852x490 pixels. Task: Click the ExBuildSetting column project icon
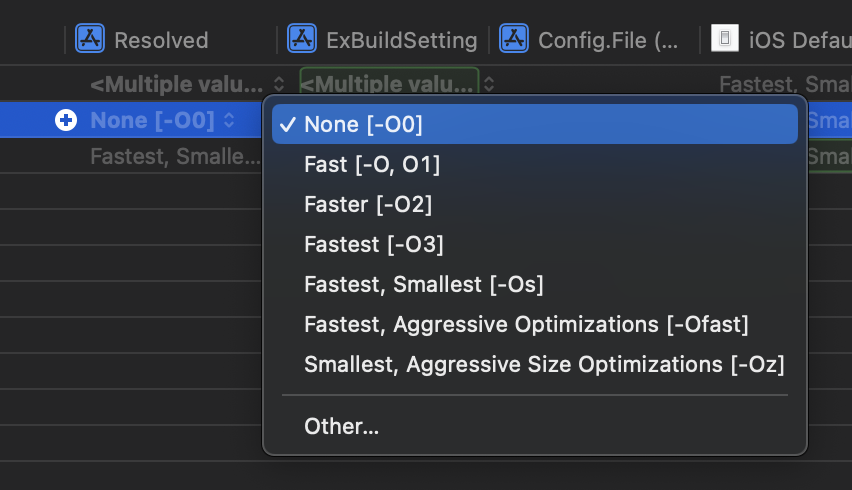coord(302,39)
